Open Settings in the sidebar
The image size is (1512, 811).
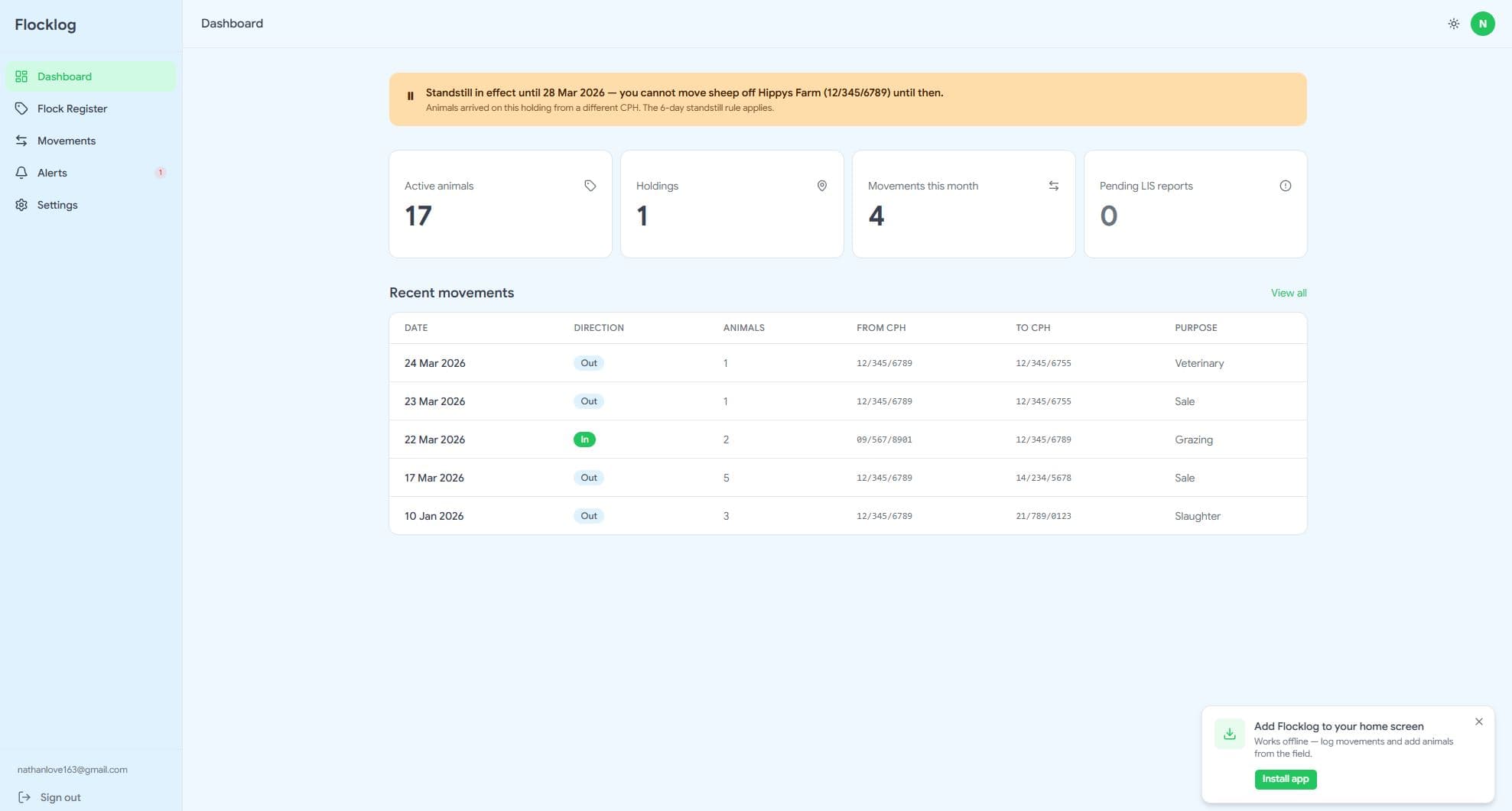(91, 205)
